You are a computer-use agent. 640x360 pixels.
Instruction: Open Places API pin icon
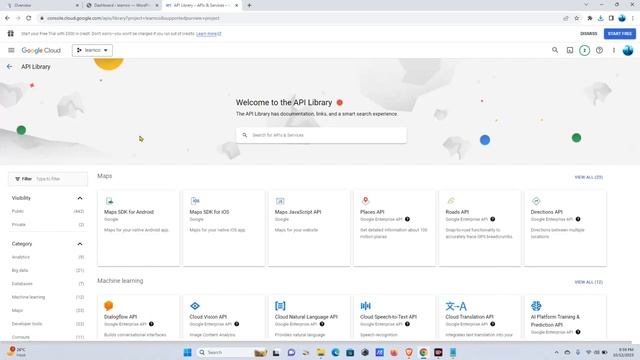(x=365, y=200)
